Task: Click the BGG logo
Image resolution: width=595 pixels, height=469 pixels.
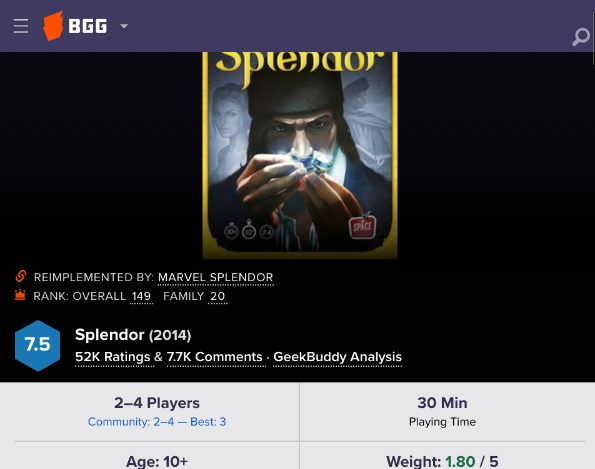Action: point(75,26)
